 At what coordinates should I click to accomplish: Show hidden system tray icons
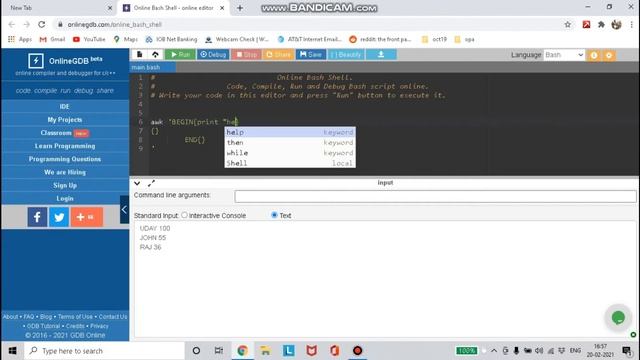point(494,351)
